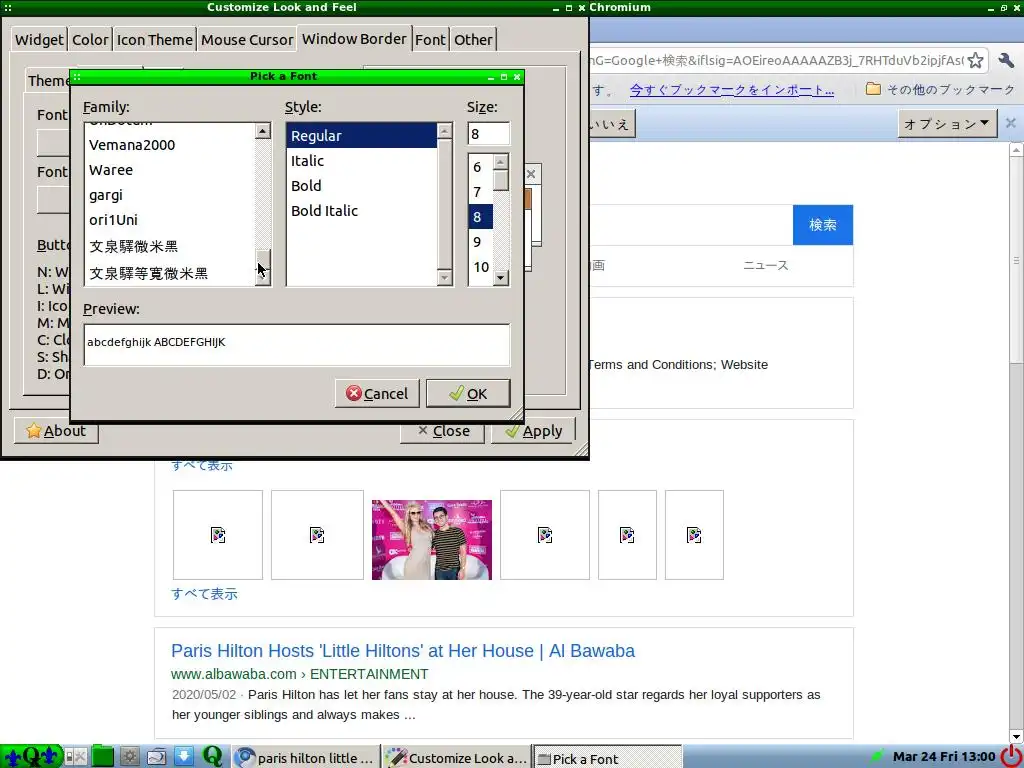Screen dimensions: 1024x768
Task: Click the ニュース search tab
Action: click(x=765, y=265)
